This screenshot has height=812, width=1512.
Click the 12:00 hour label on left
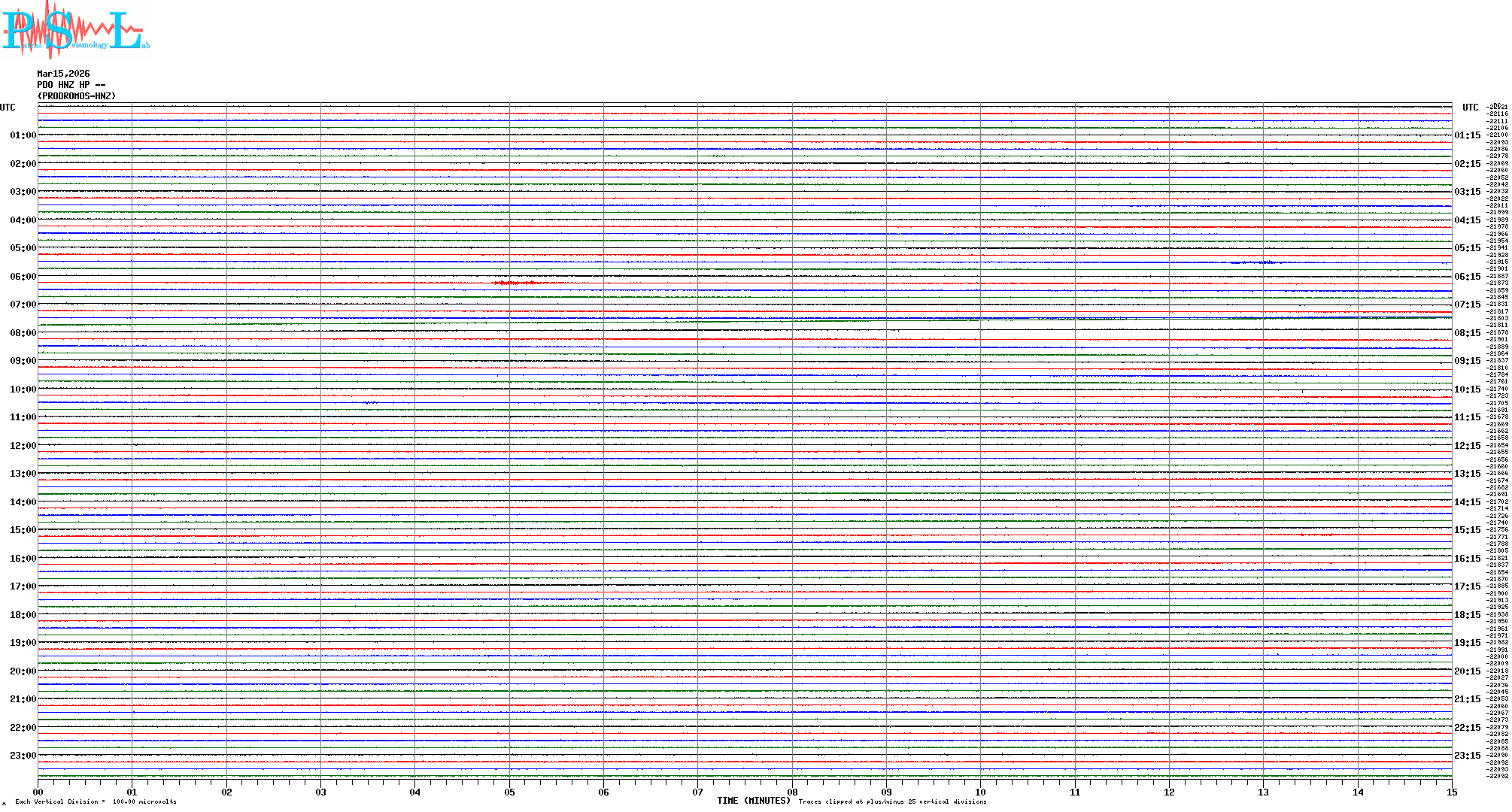click(23, 446)
